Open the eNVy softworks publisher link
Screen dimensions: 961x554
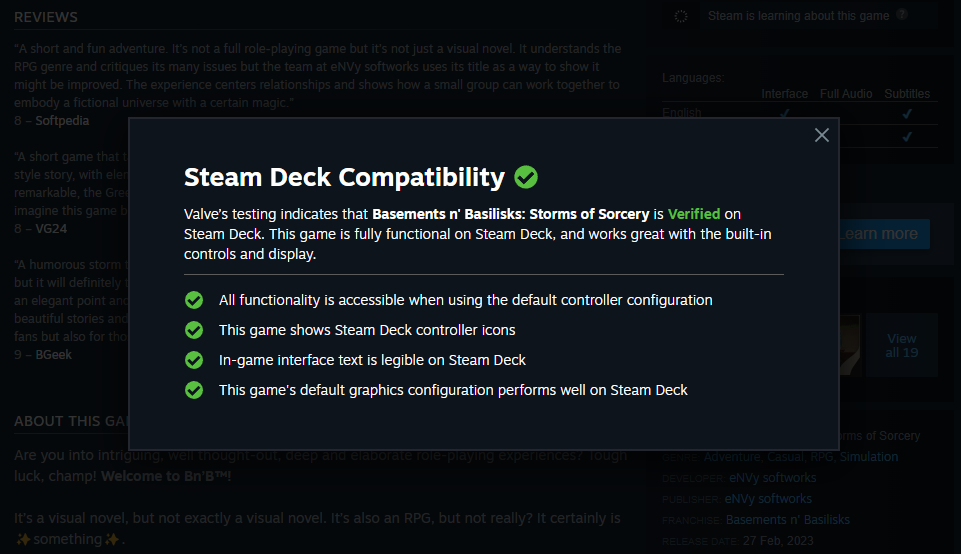[770, 499]
